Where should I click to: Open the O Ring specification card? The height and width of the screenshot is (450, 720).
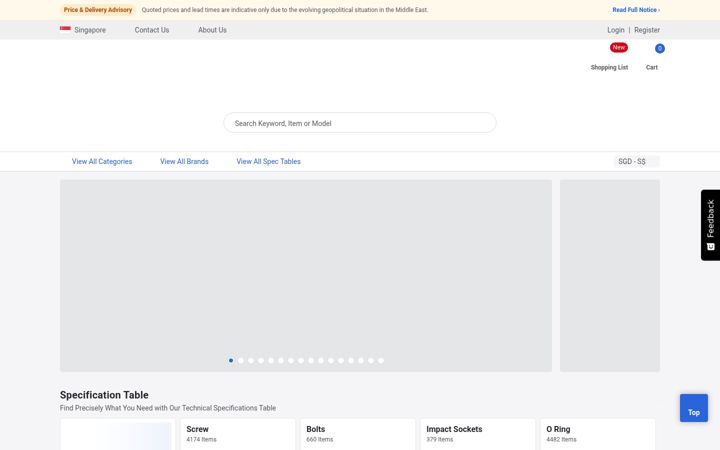(x=598, y=434)
